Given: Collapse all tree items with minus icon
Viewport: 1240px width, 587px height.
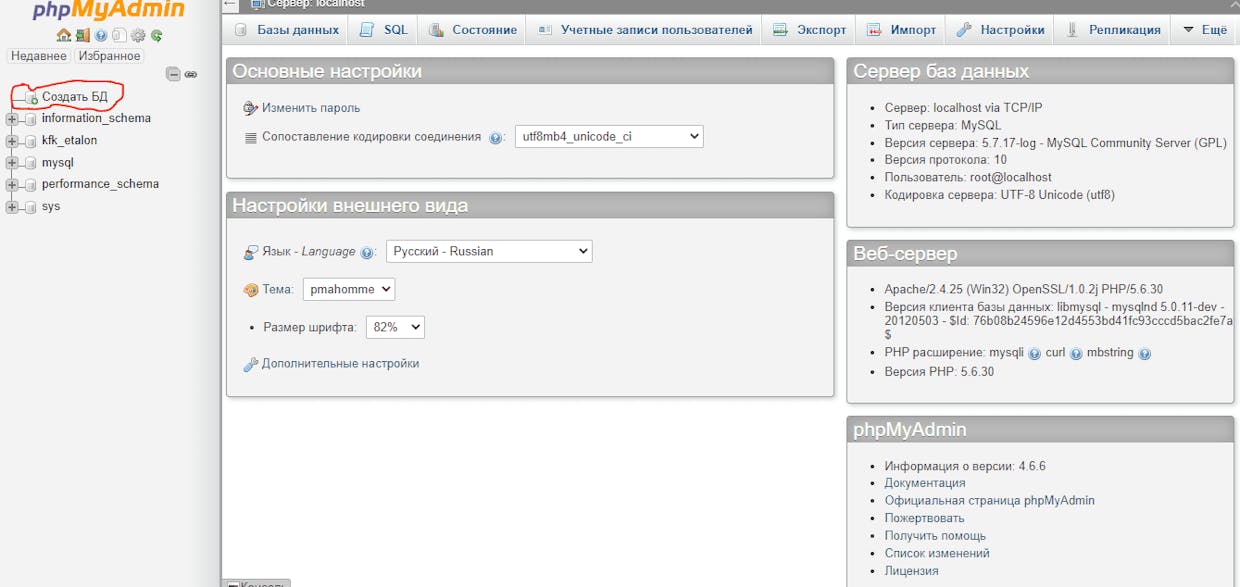Looking at the screenshot, I should (173, 74).
